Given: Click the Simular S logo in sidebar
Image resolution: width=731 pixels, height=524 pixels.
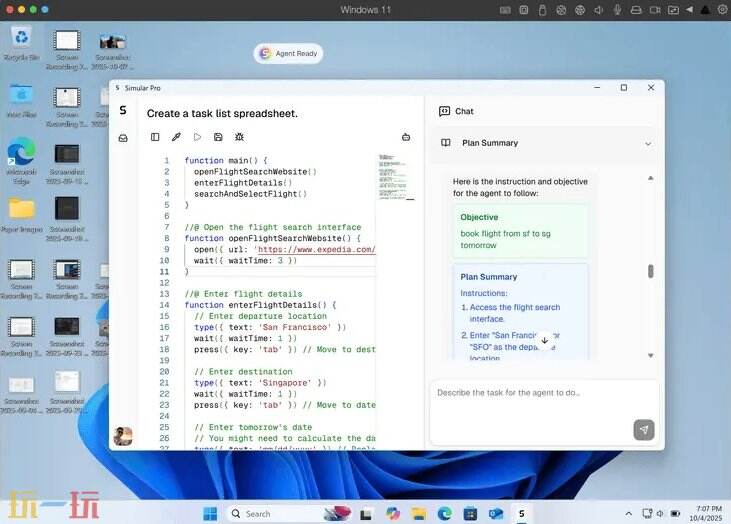Looking at the screenshot, I should pos(123,111).
